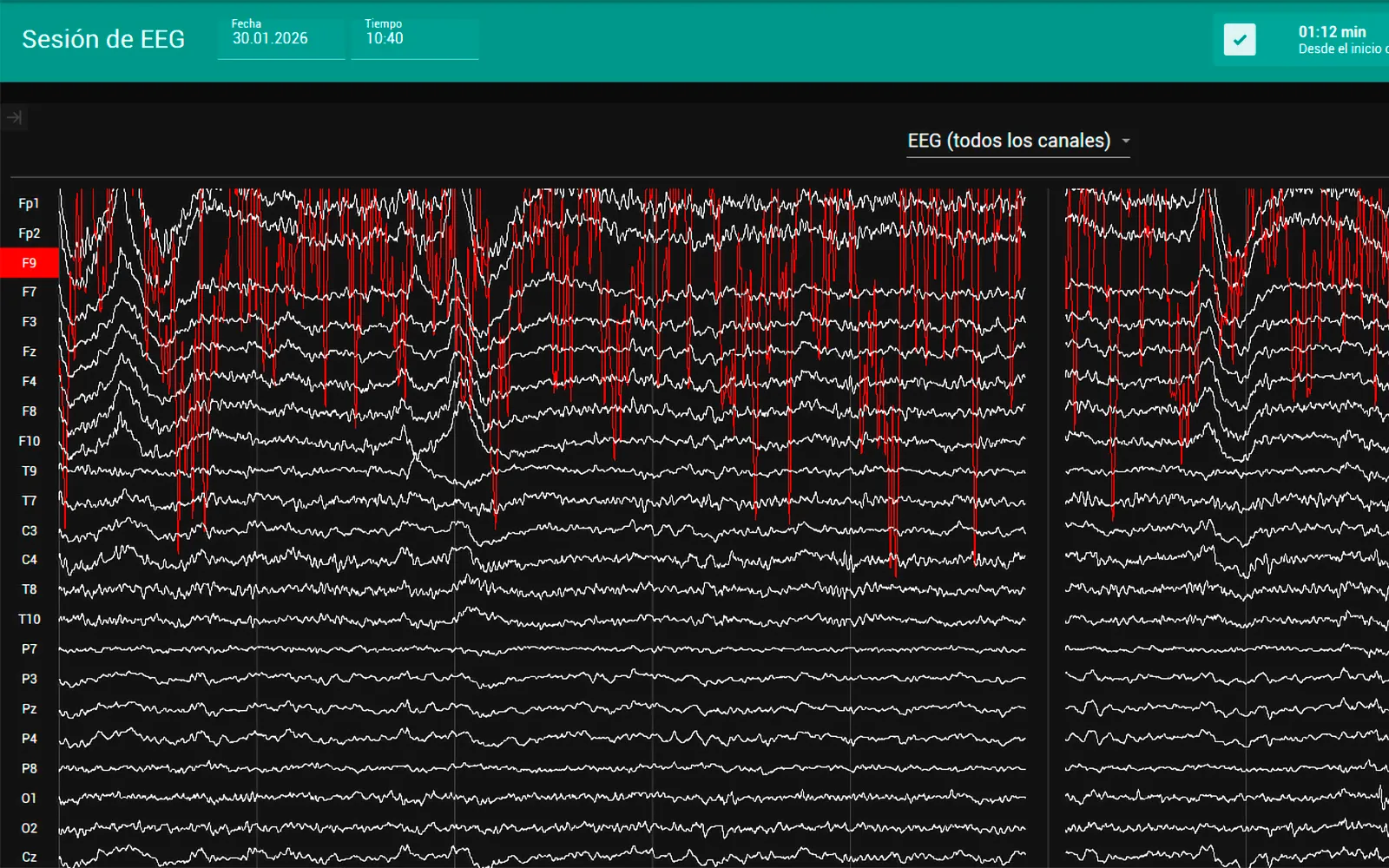The height and width of the screenshot is (868, 1389).
Task: Click the 01:12 min elapsed time
Action: 1333,31
